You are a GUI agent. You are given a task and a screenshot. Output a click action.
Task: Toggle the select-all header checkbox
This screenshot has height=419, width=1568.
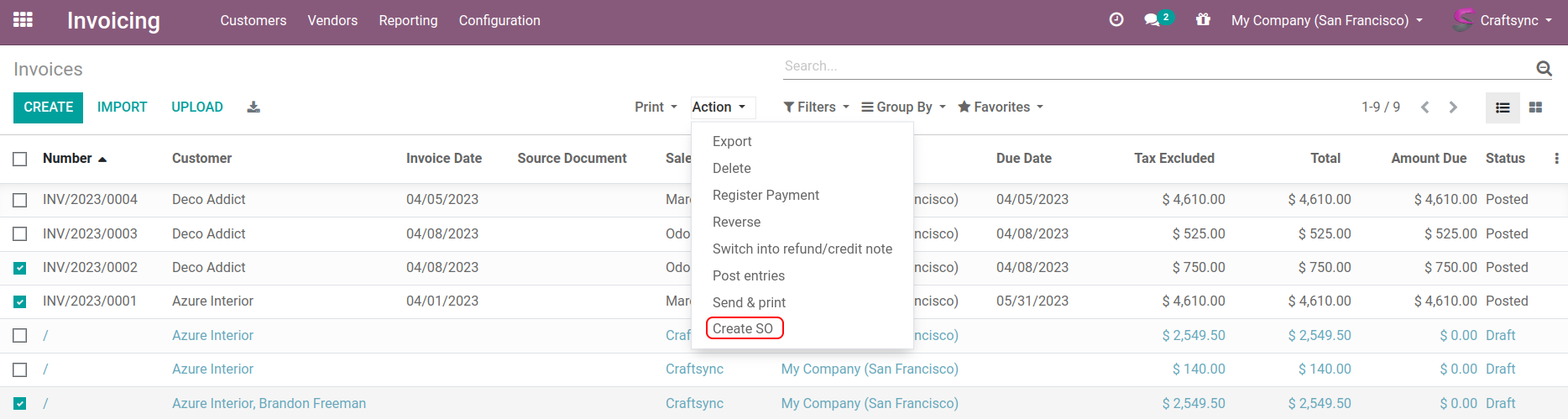20,159
